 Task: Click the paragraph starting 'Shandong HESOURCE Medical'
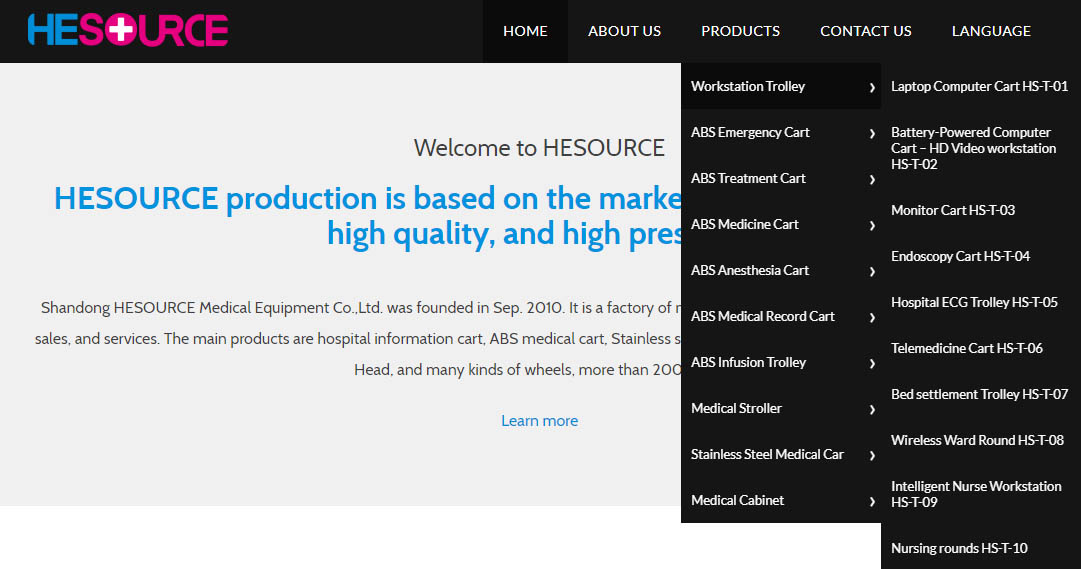point(358,339)
